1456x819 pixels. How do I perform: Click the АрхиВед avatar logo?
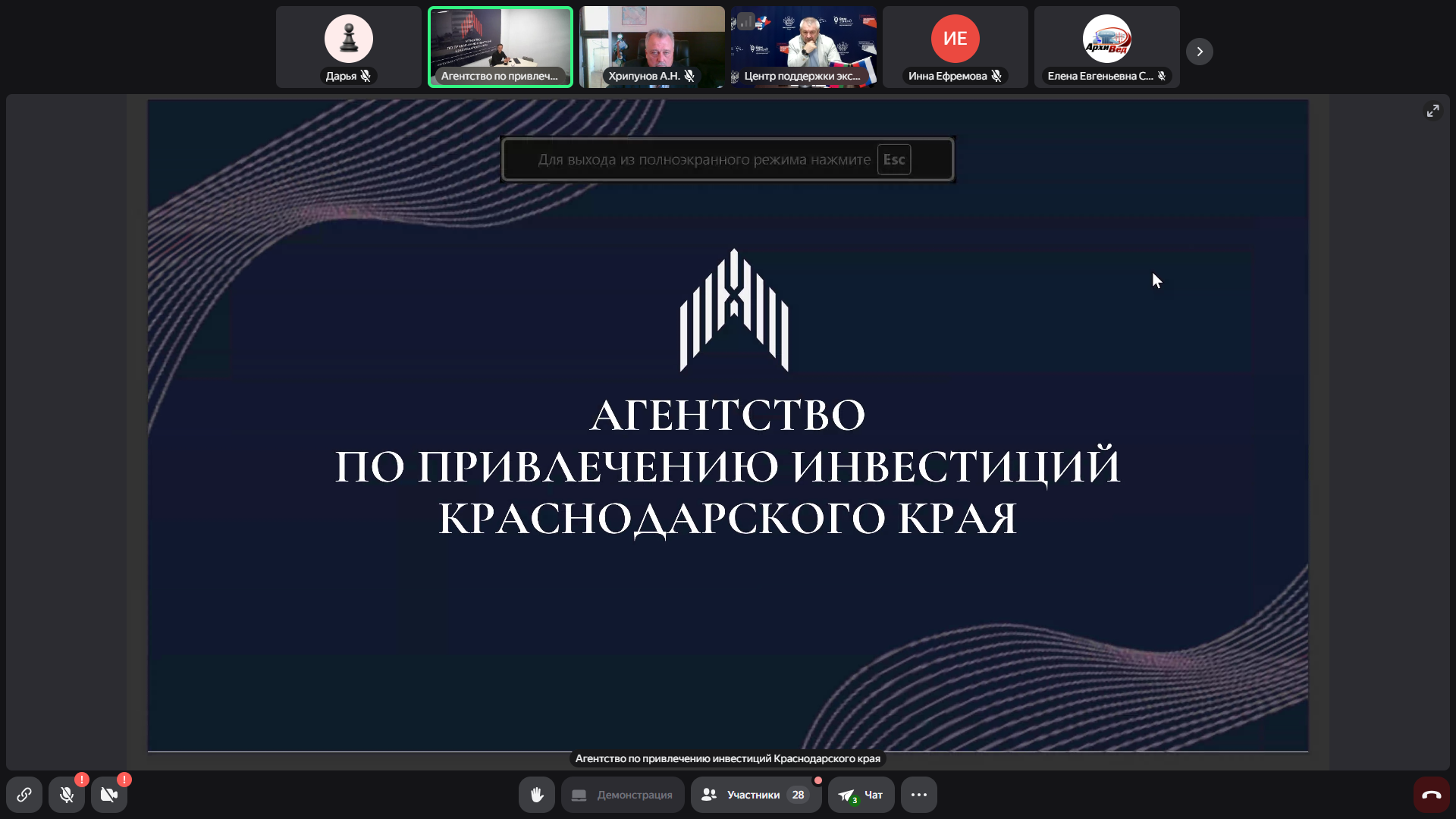pos(1107,39)
